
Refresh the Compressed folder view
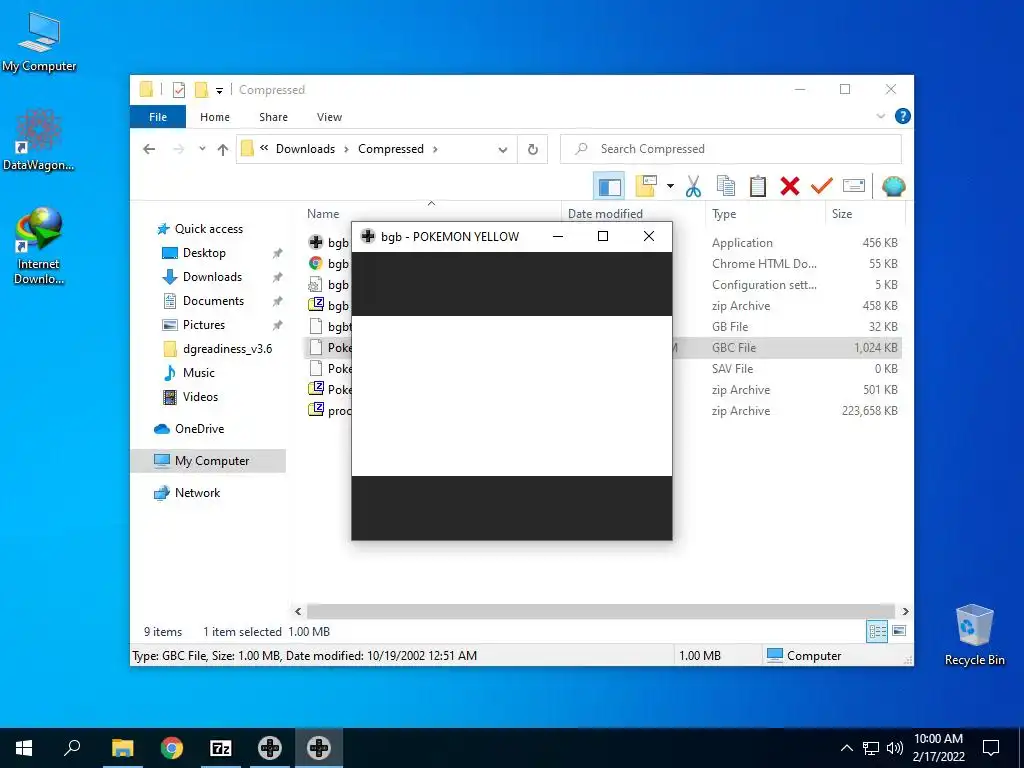[x=533, y=150]
